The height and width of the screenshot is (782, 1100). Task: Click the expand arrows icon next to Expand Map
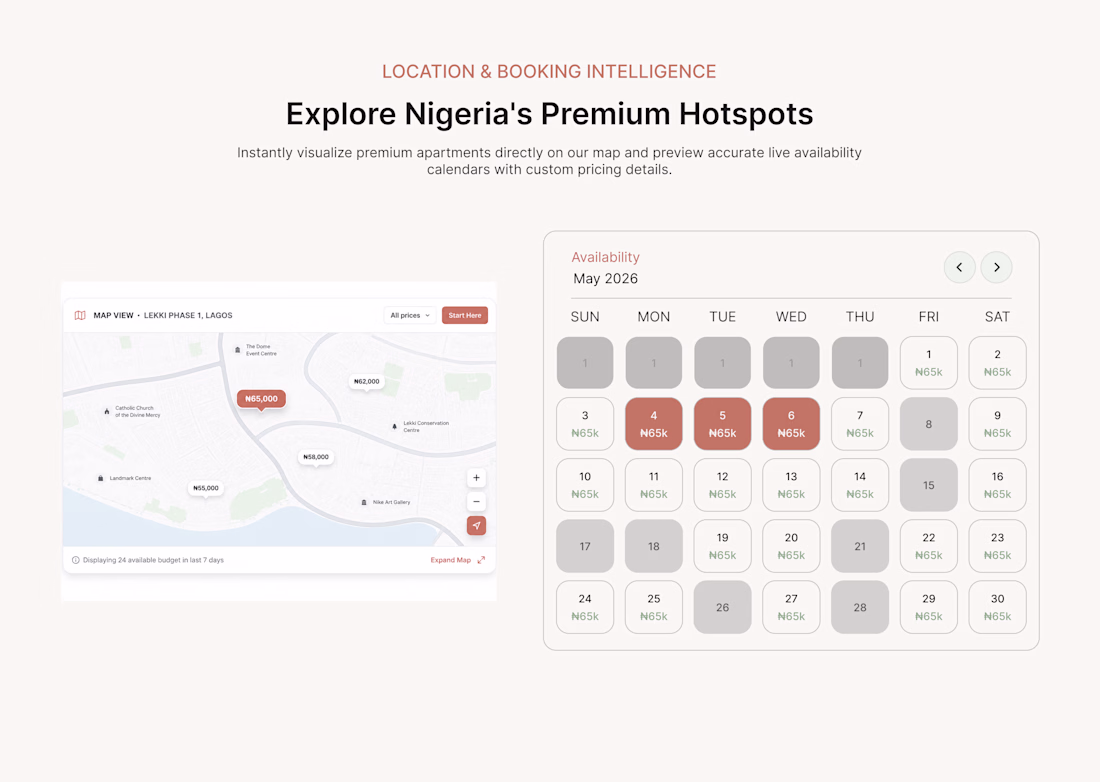click(x=481, y=560)
